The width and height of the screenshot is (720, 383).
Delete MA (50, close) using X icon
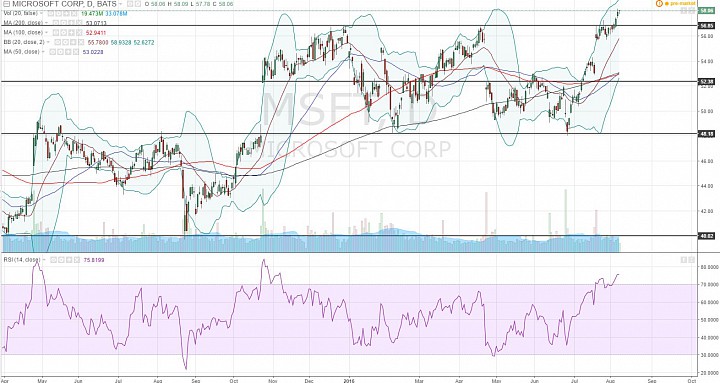pyautogui.click(x=76, y=52)
